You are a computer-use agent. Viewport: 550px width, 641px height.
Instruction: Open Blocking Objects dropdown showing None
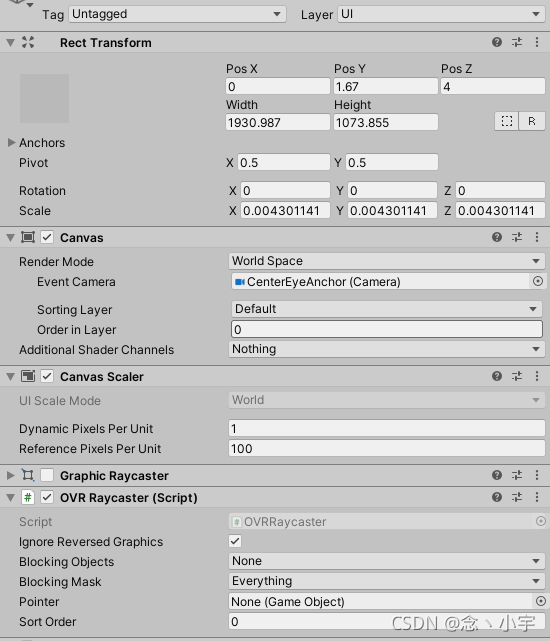pos(387,561)
